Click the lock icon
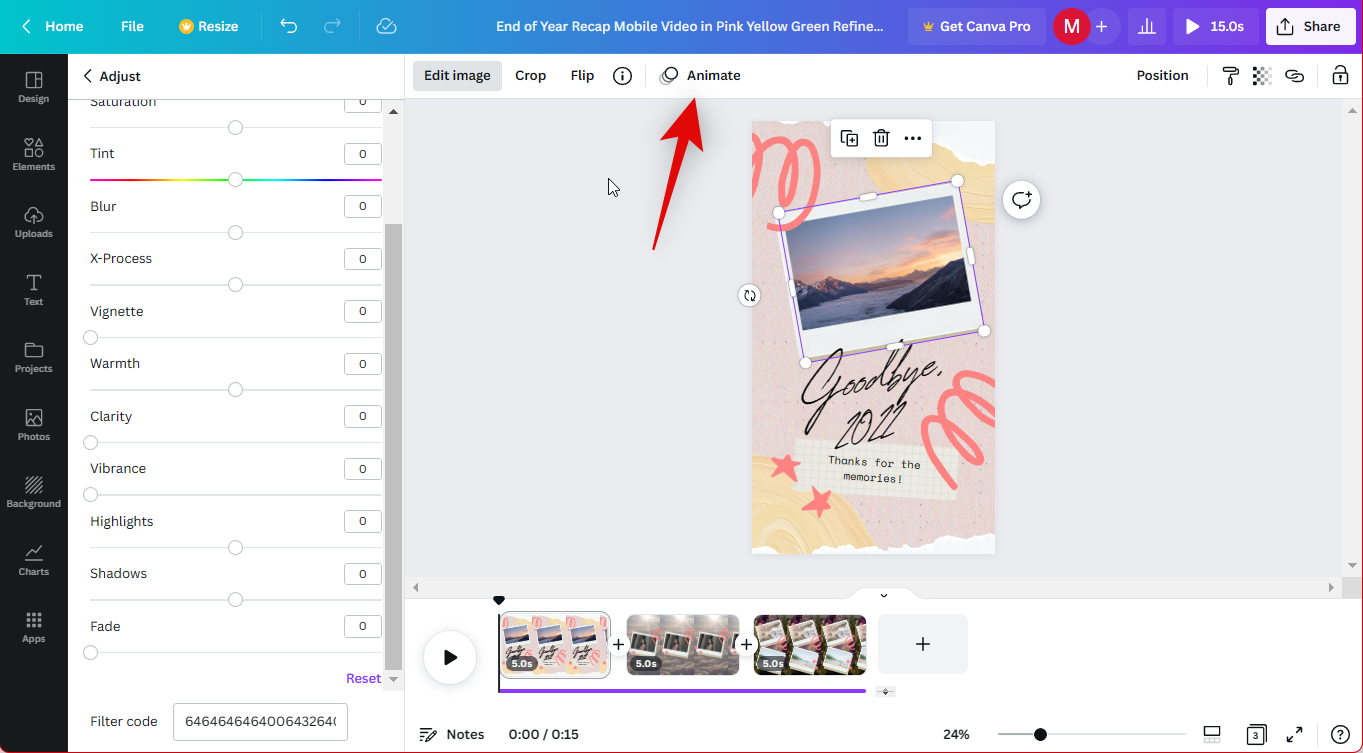This screenshot has width=1363, height=753. 1340,76
